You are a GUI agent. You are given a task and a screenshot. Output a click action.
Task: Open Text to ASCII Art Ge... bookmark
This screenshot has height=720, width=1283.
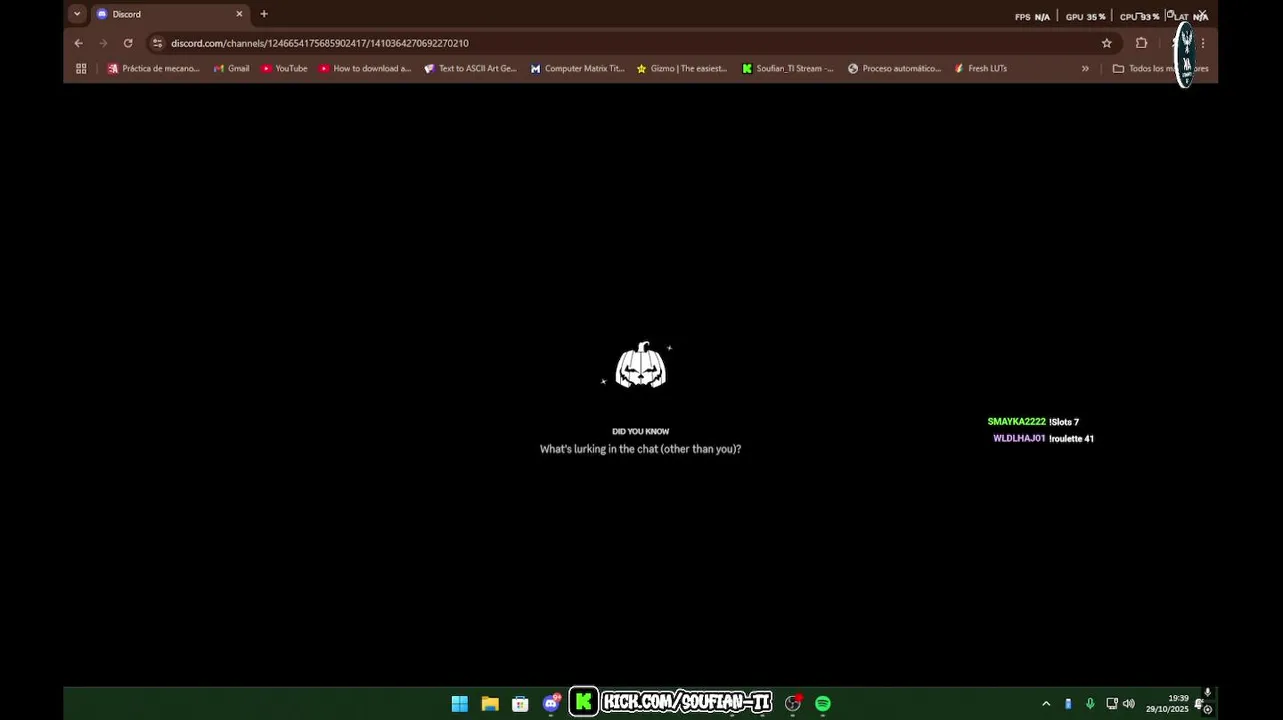470,69
